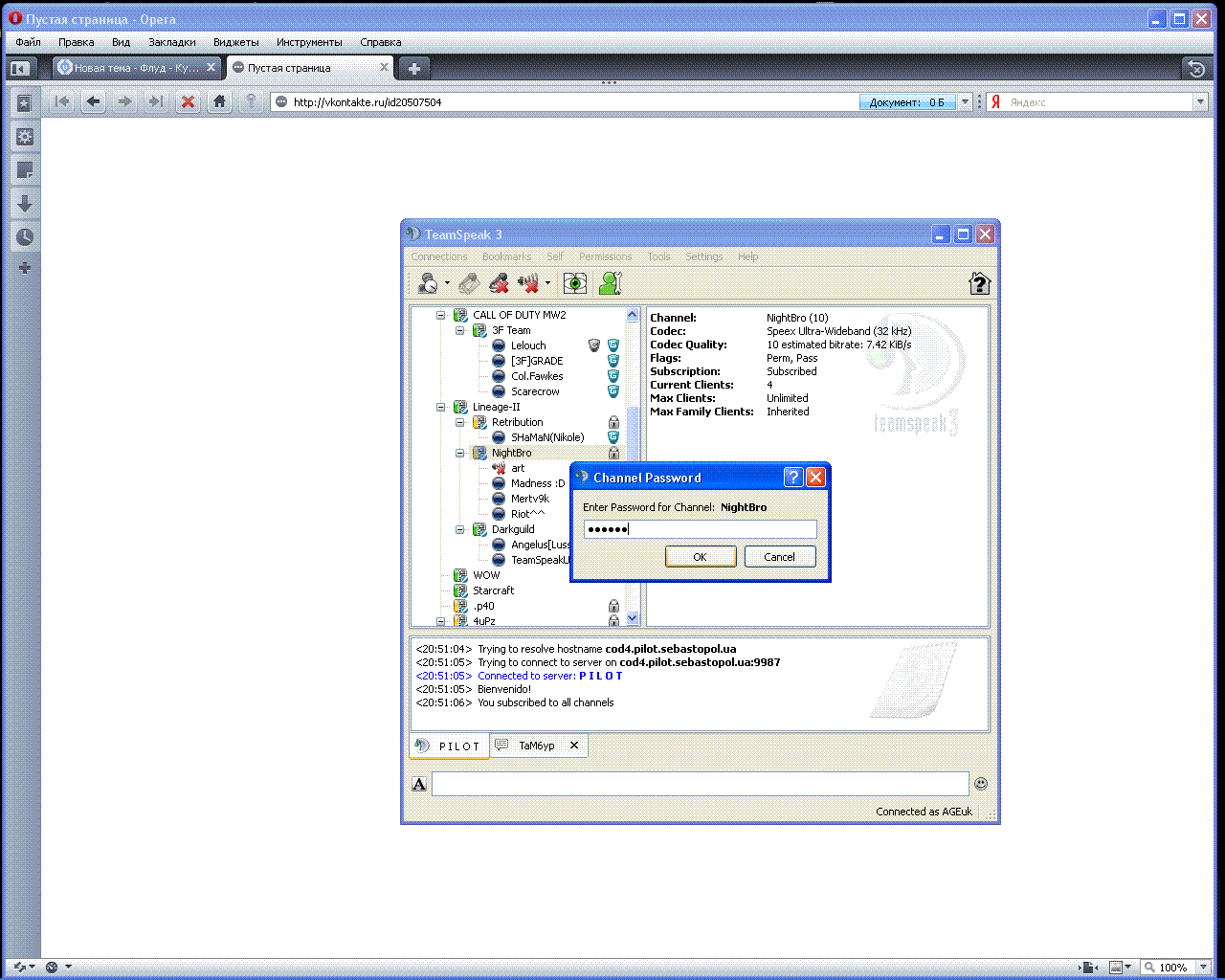1225x980 pixels.
Task: Open the Opera downloads panel arrow icon
Action: coord(25,203)
